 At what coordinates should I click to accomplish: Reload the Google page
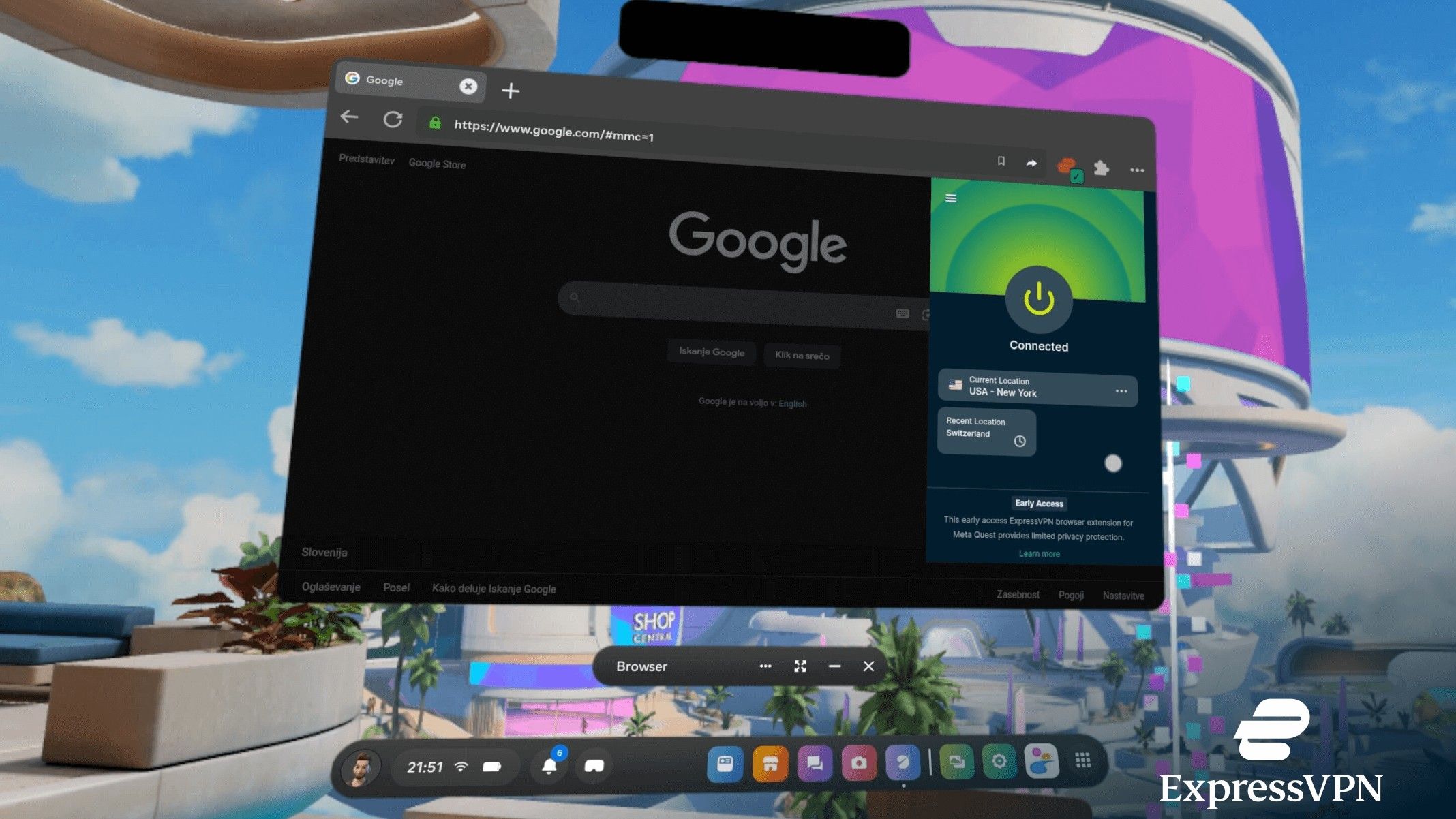pyautogui.click(x=394, y=119)
